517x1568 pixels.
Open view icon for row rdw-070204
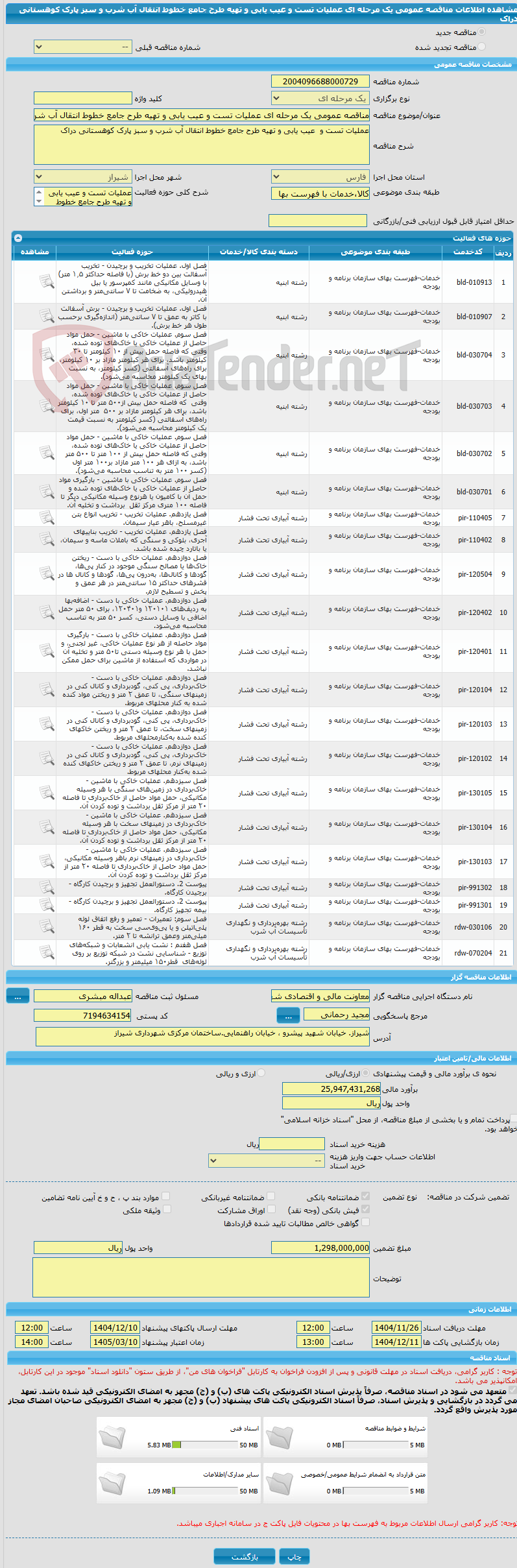pyautogui.click(x=46, y=952)
